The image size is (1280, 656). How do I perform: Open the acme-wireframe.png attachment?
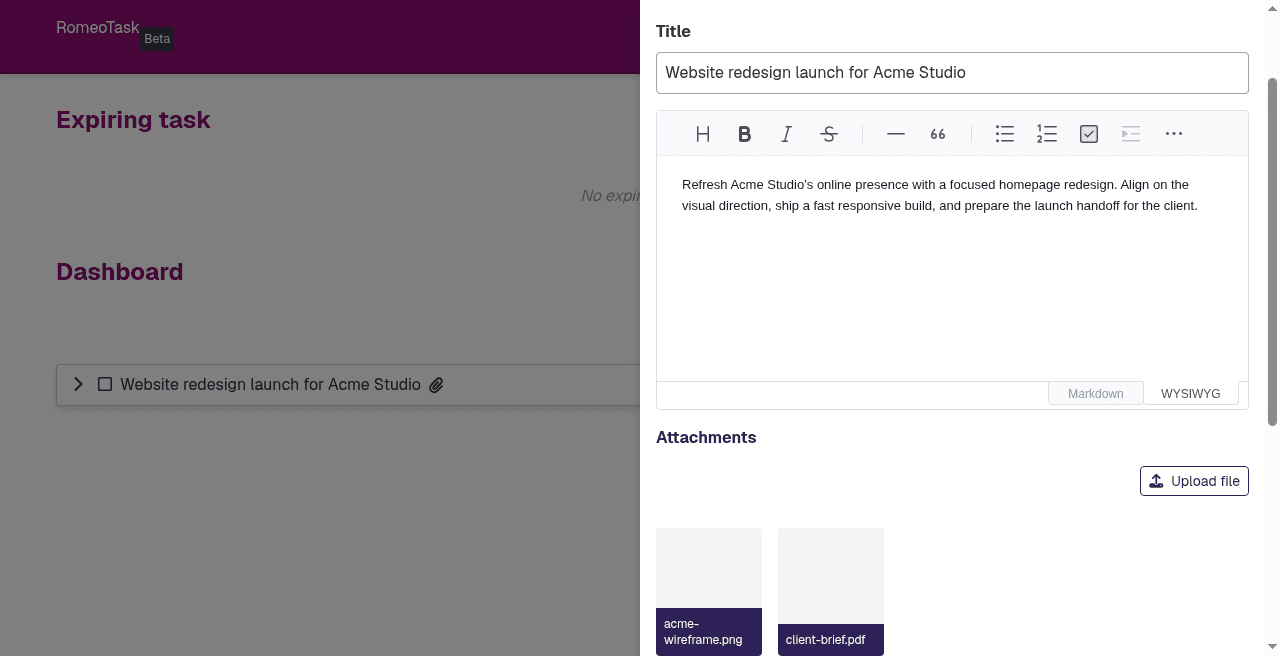[709, 592]
